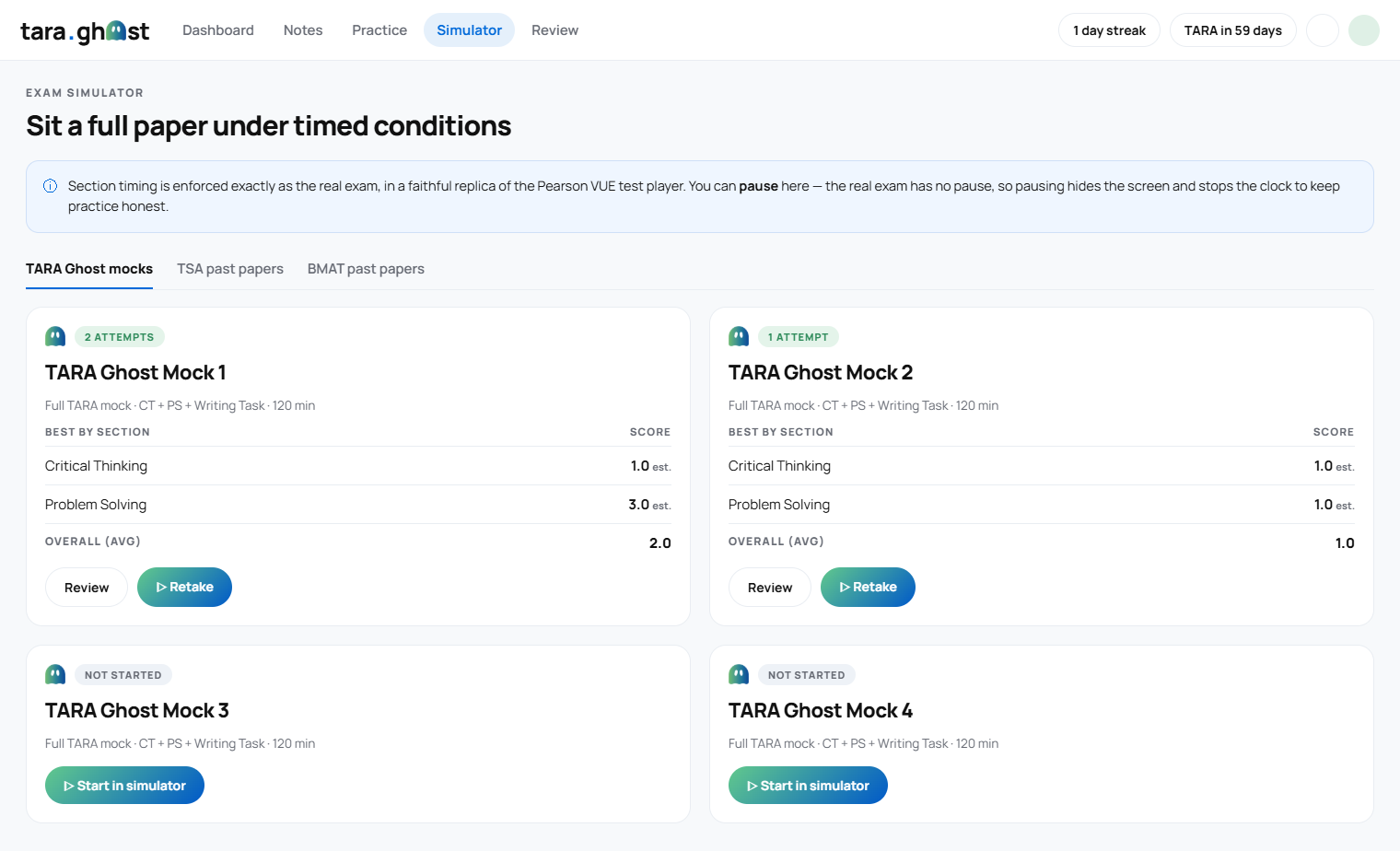Switch to BMAT past papers tab
1400x851 pixels.
[x=366, y=269]
